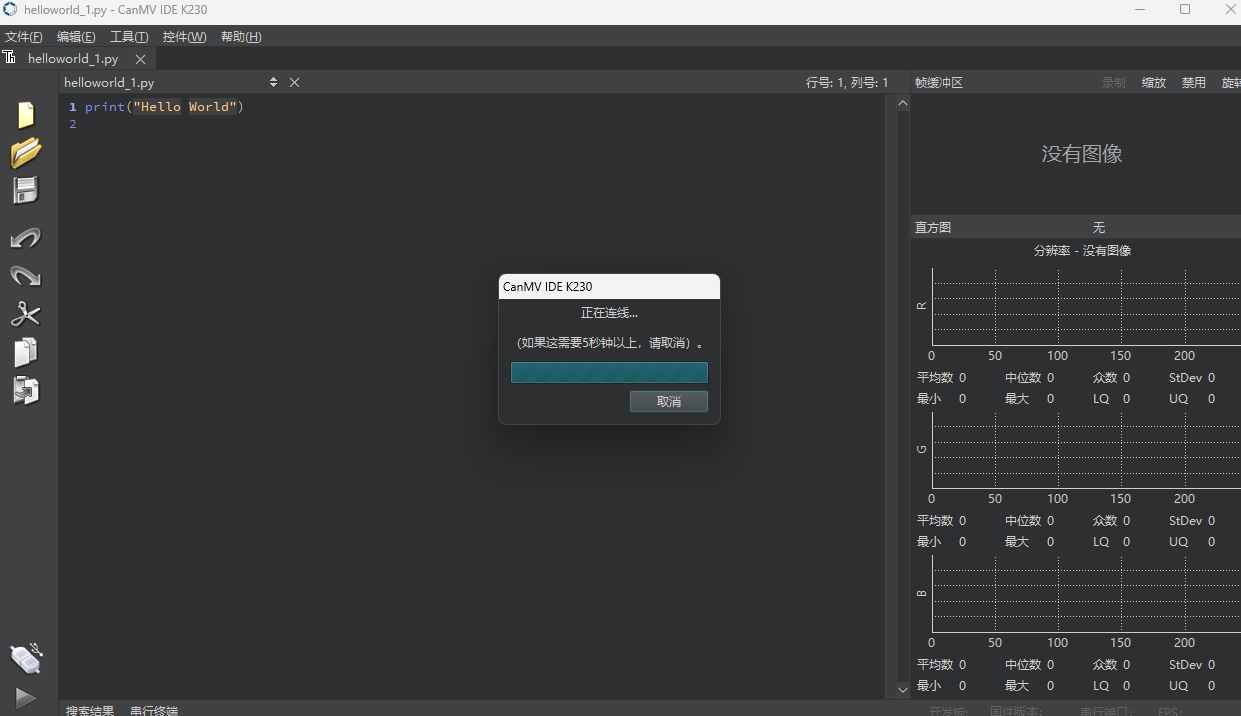This screenshot has height=716, width=1241.
Task: Click the Undo arrow icon
Action: (25, 238)
